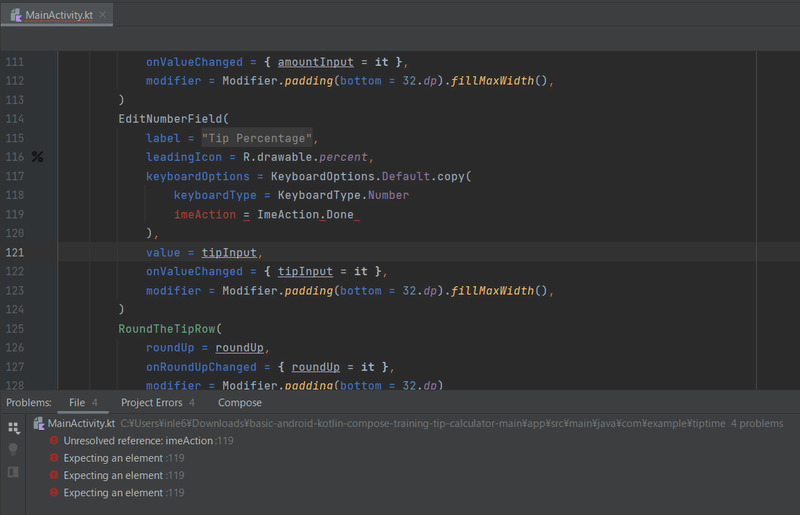Click line number 121 in the gutter
800x515 pixels.
pyautogui.click(x=15, y=253)
